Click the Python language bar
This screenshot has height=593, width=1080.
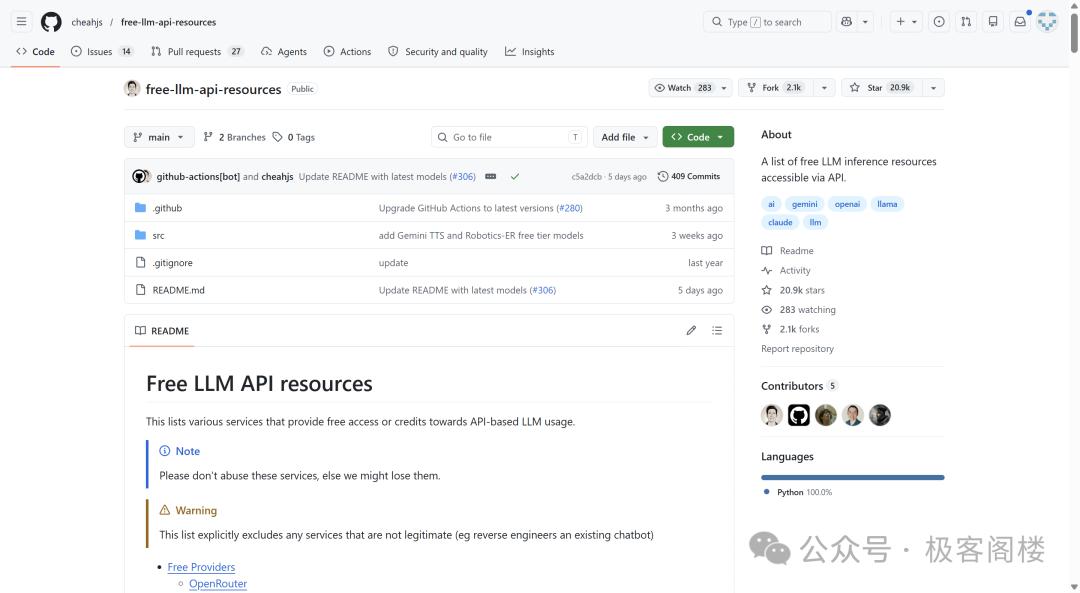click(853, 477)
